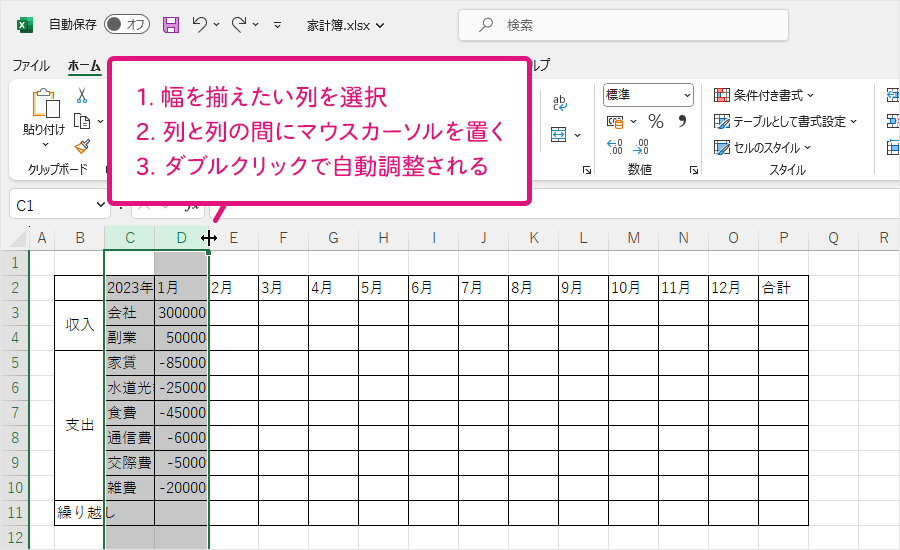Click in the 検索 search box
The height and width of the screenshot is (550, 900).
(x=623, y=25)
